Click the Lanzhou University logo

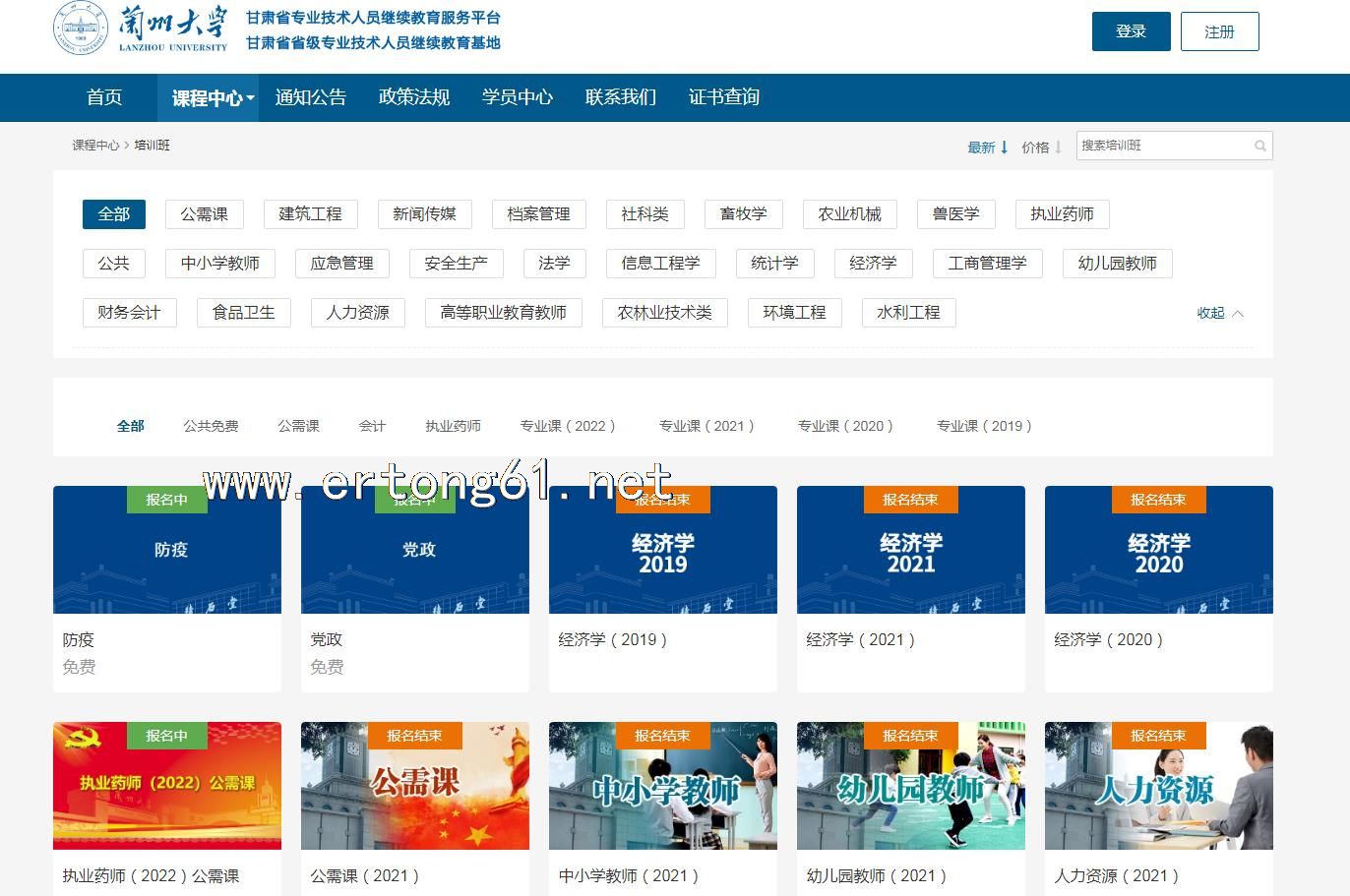coord(140,30)
